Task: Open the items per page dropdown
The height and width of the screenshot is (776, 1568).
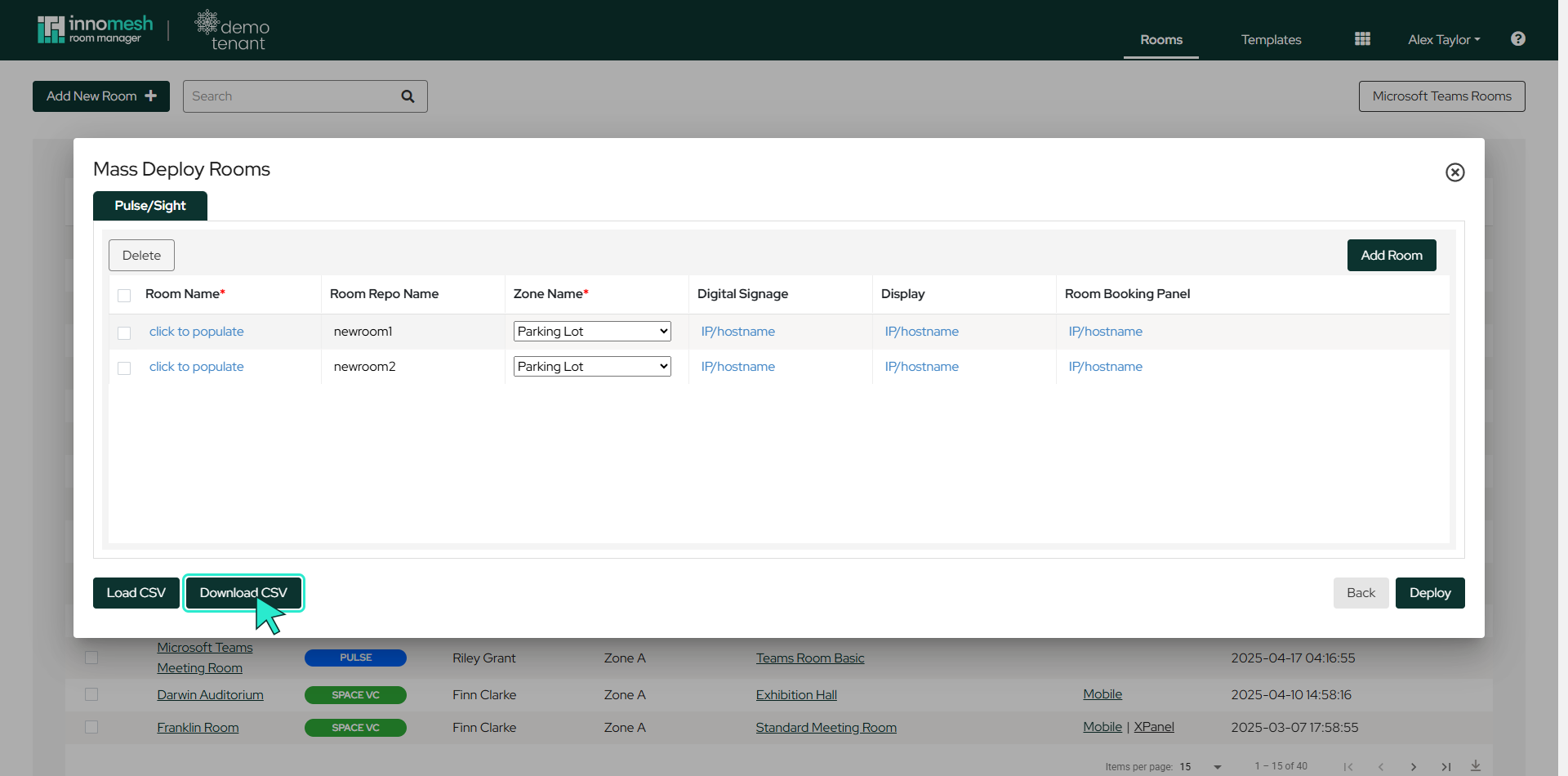Action: pyautogui.click(x=1200, y=766)
